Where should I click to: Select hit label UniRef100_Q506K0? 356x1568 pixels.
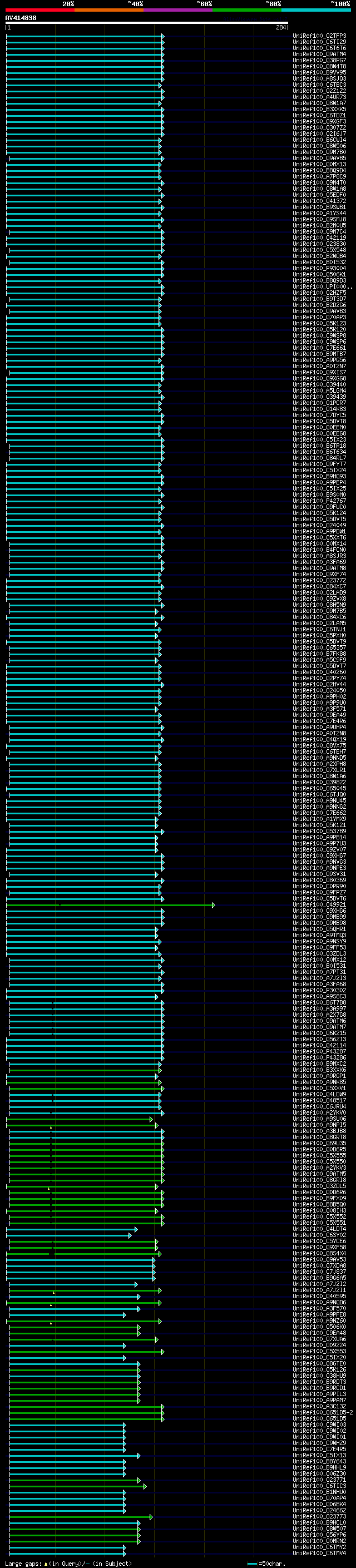tap(319, 1327)
